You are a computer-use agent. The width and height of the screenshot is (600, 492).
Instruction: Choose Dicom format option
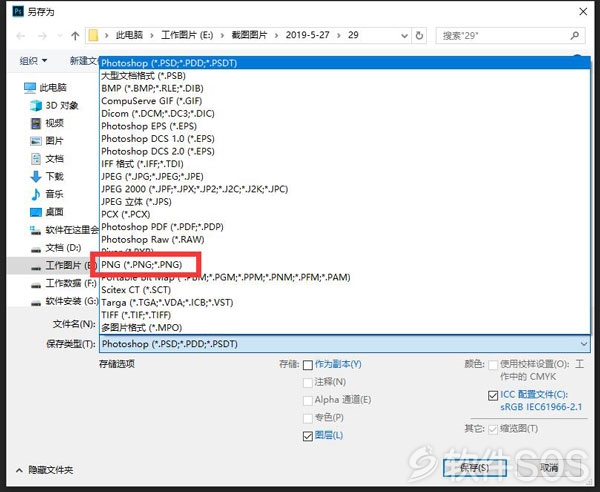345,113
